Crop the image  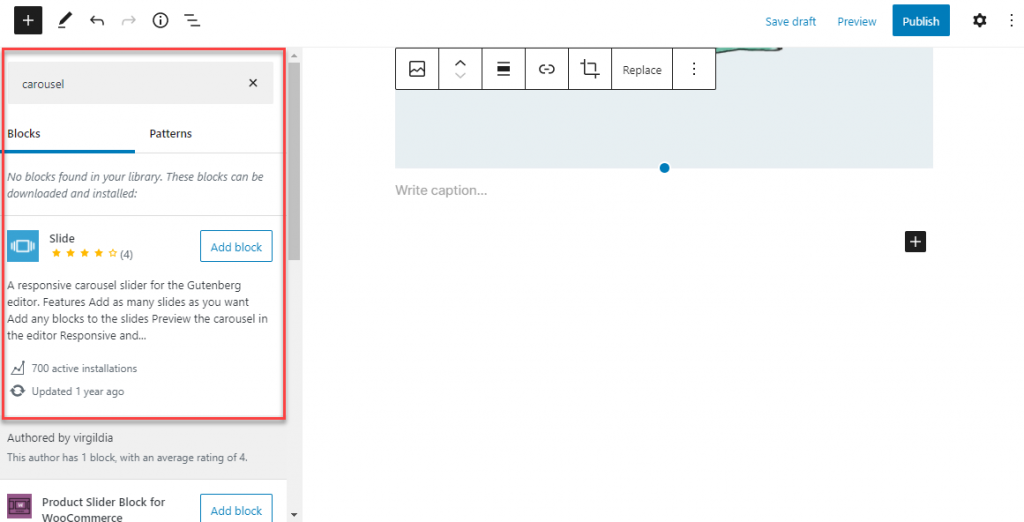click(x=590, y=69)
